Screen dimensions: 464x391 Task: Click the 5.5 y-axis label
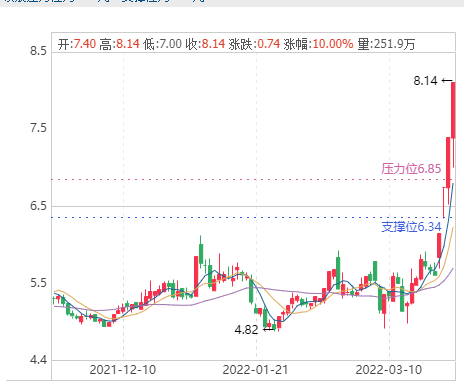click(38, 283)
